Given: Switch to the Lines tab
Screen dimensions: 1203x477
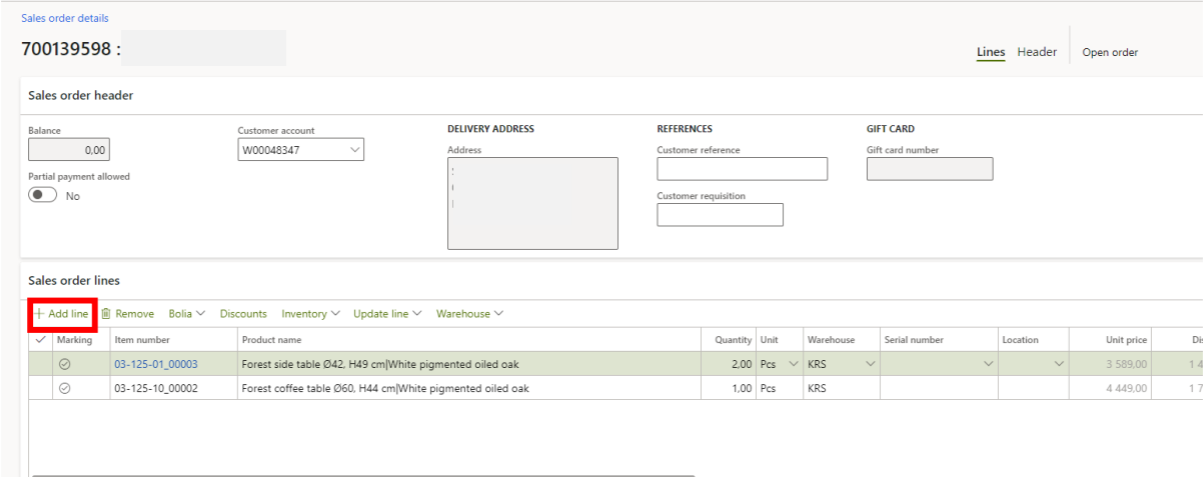Looking at the screenshot, I should coord(990,52).
